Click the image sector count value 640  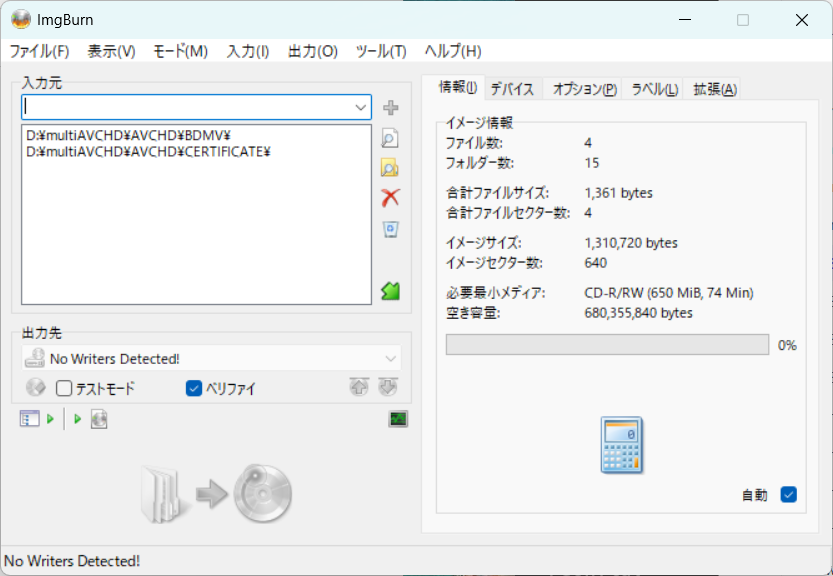[596, 263]
